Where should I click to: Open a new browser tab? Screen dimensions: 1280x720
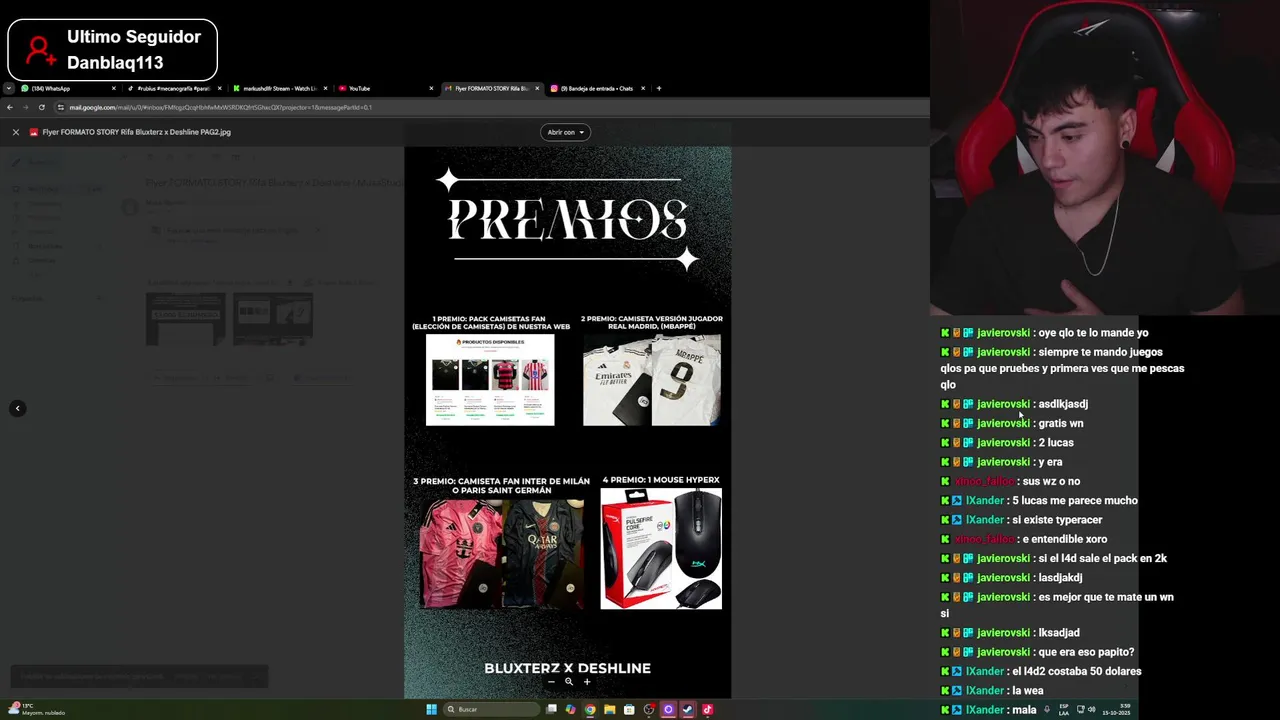658,88
